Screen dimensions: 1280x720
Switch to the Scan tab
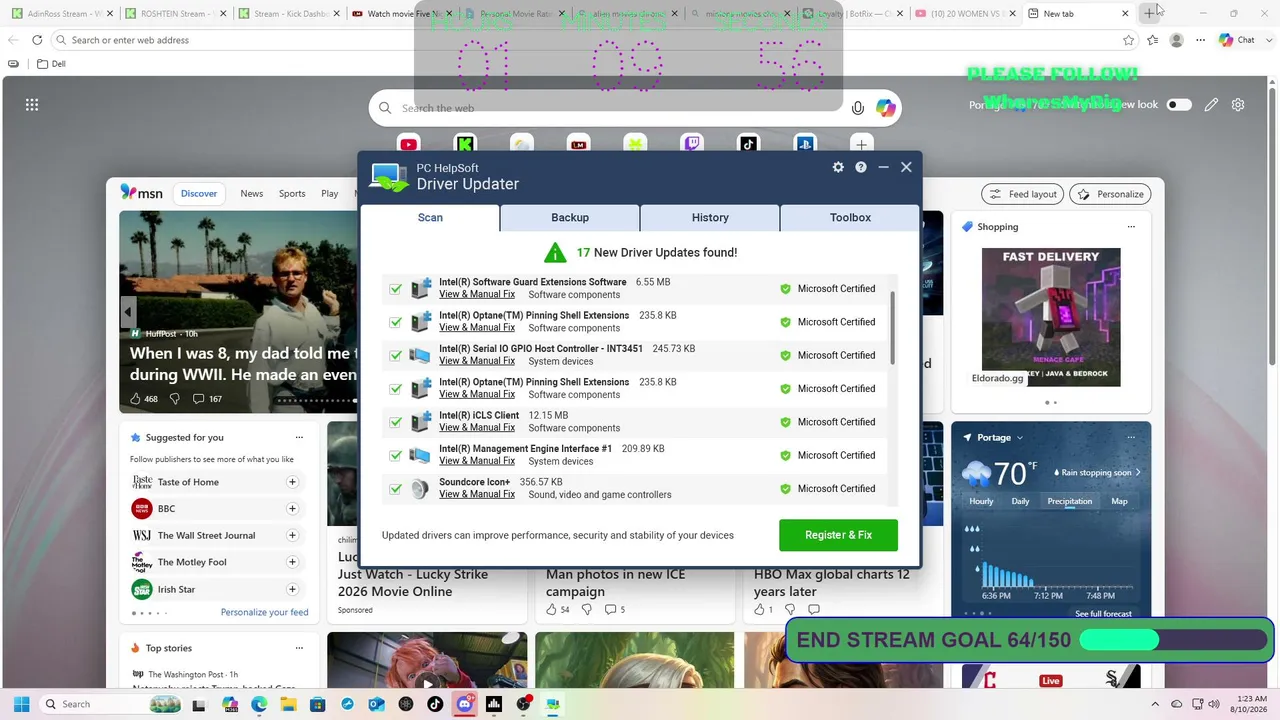430,218
